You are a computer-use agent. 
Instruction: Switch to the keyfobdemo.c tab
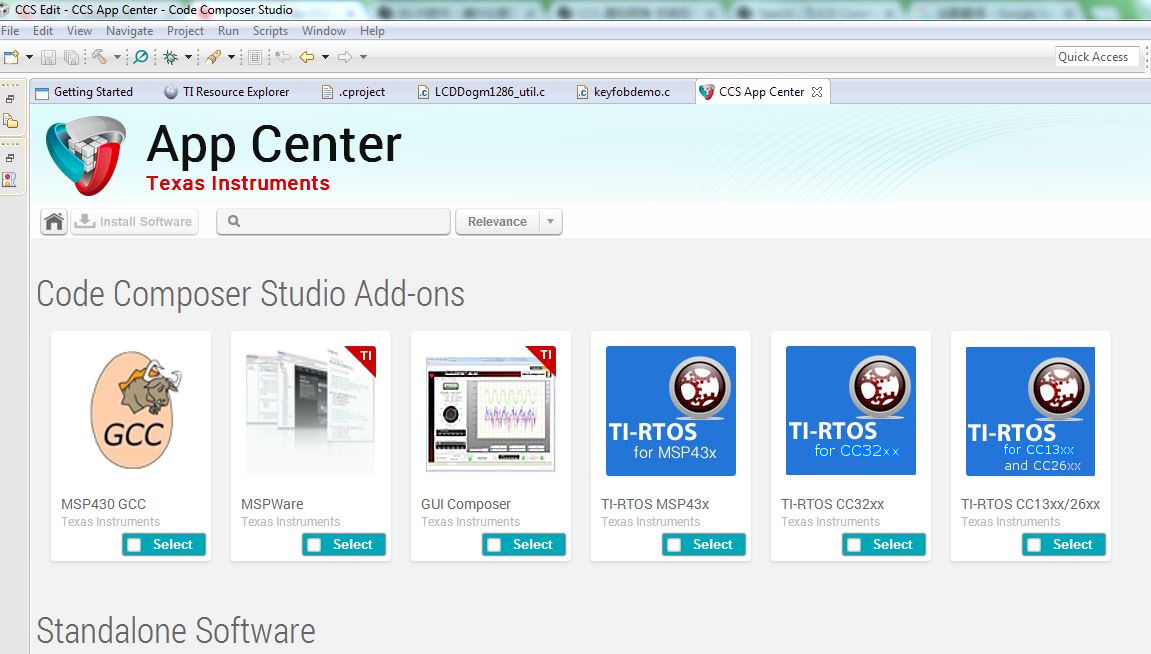[623, 92]
